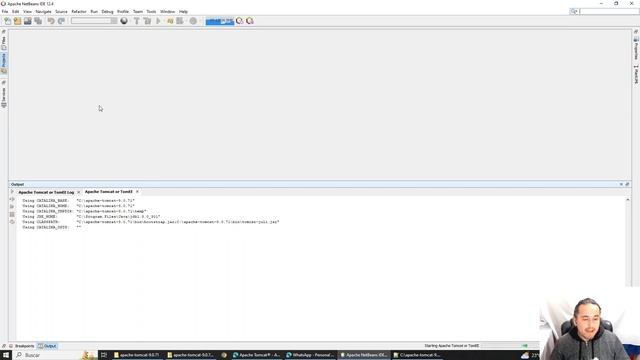Click the weather icon in system tray
Viewport: 640px width, 360px height.
pyautogui.click(x=525, y=355)
